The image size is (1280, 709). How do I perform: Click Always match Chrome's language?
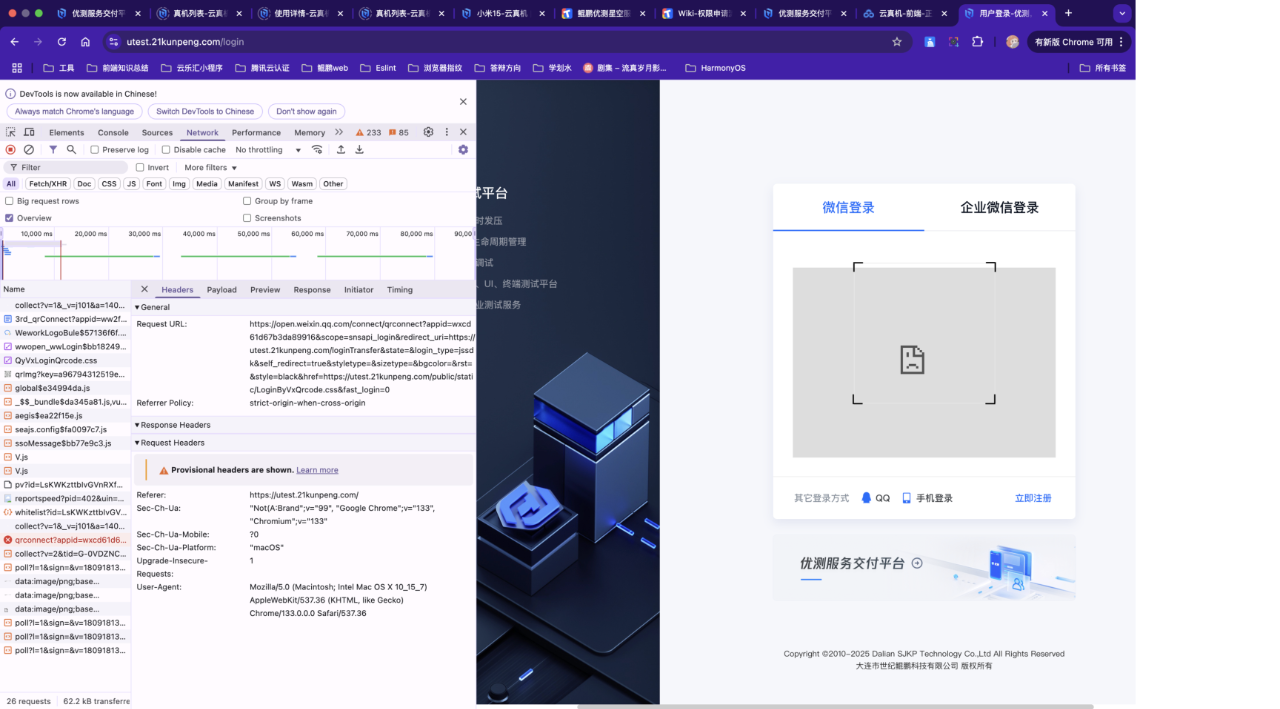pos(74,111)
